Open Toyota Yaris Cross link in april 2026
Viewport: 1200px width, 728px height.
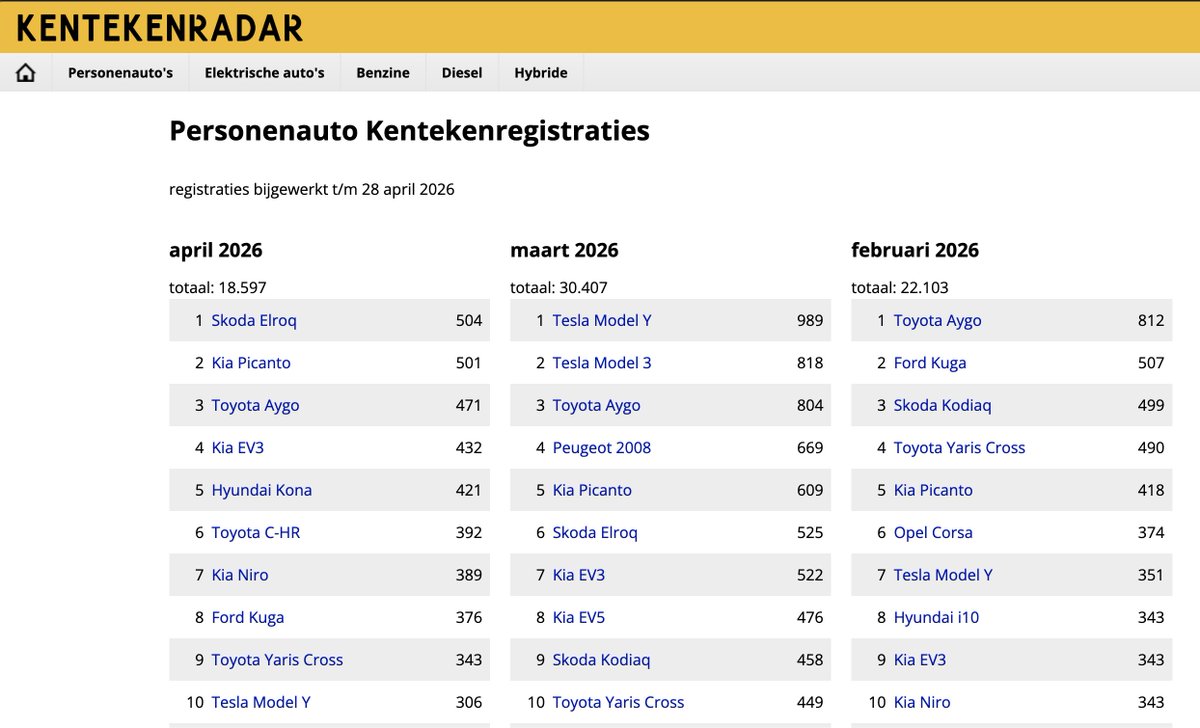tap(277, 660)
